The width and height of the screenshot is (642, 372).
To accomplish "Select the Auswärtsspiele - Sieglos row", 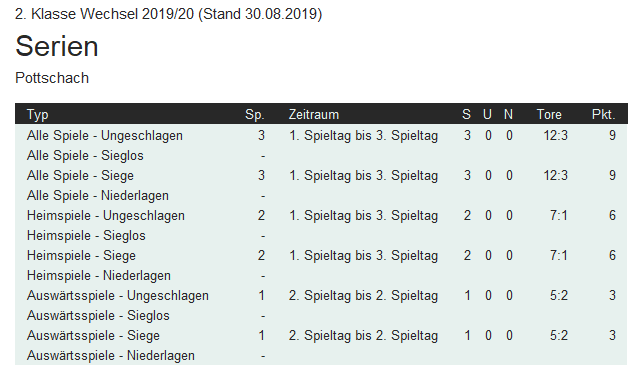I will pyautogui.click(x=321, y=316).
